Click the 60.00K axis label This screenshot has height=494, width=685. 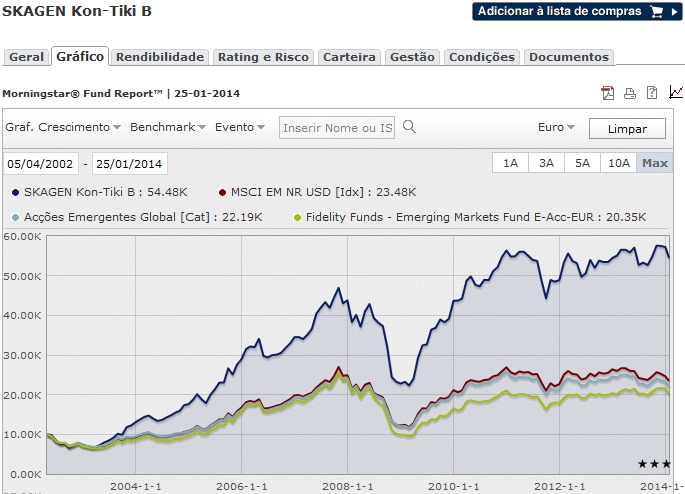tap(22, 237)
